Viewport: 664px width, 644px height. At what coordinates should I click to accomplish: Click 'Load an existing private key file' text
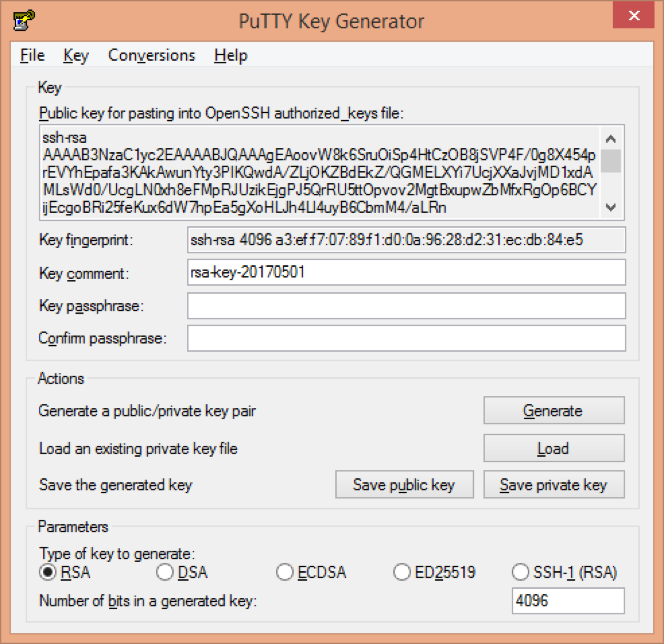[138, 448]
